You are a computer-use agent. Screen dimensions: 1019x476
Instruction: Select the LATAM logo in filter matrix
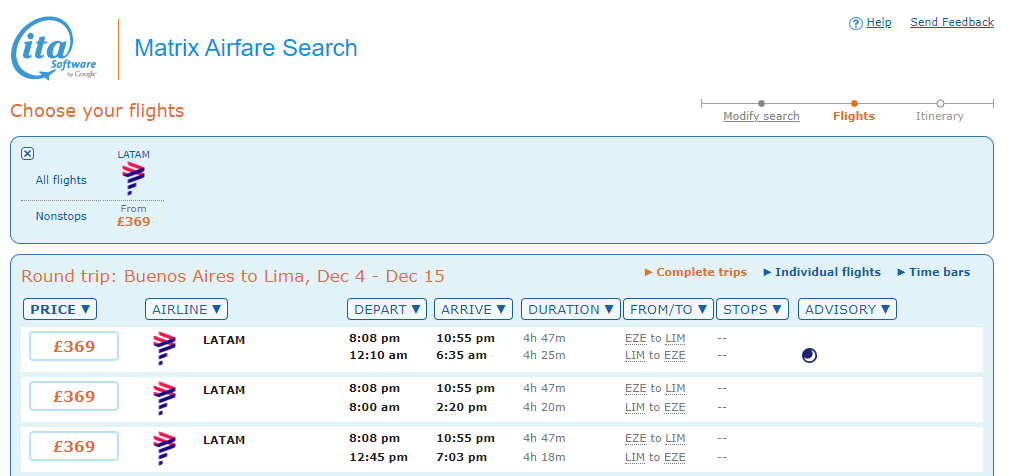133,179
